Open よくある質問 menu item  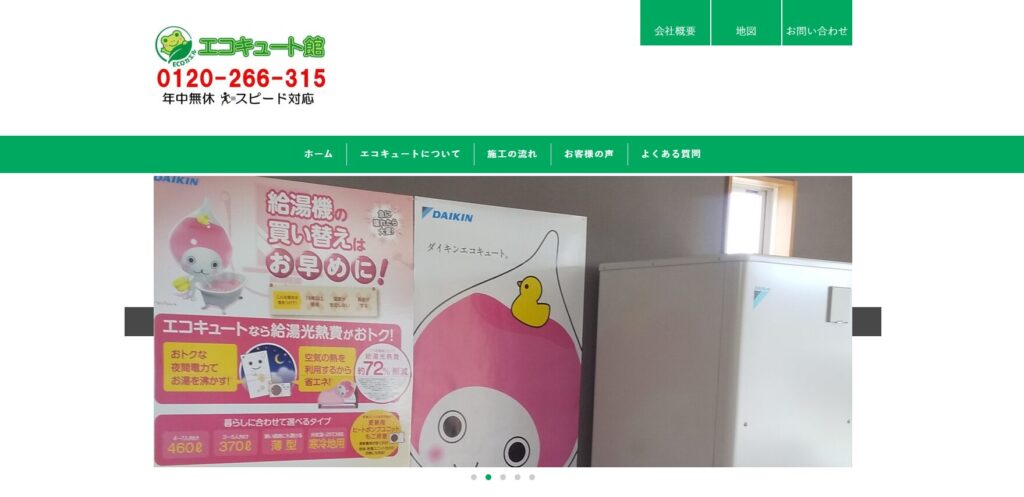[x=671, y=154]
